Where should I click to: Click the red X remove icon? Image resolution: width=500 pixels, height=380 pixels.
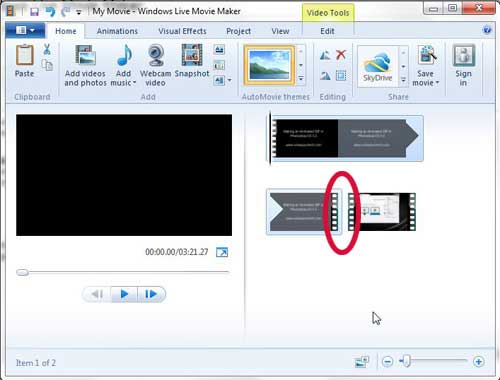[341, 55]
